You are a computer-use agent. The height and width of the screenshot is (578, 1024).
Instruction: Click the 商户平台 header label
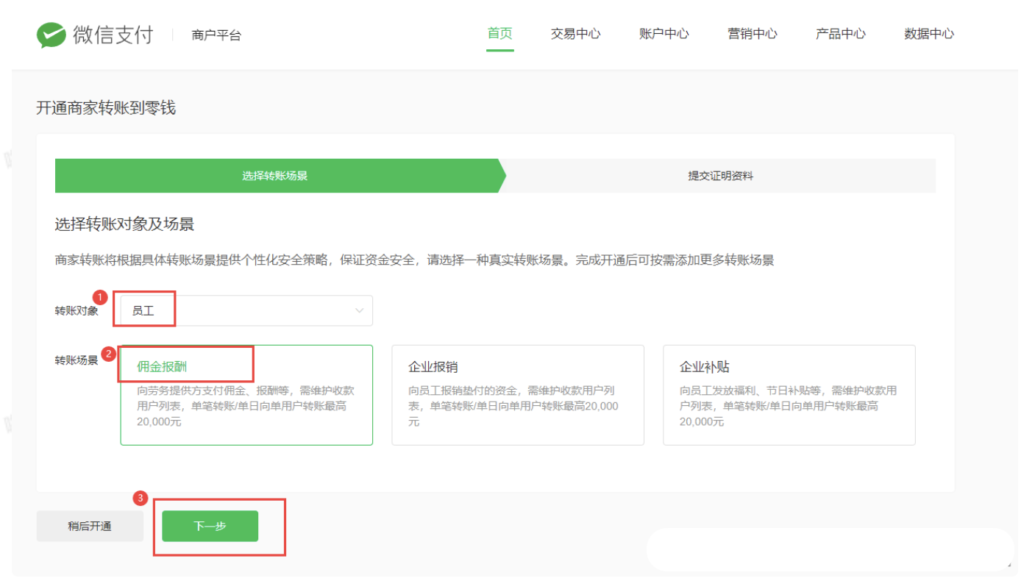click(216, 35)
